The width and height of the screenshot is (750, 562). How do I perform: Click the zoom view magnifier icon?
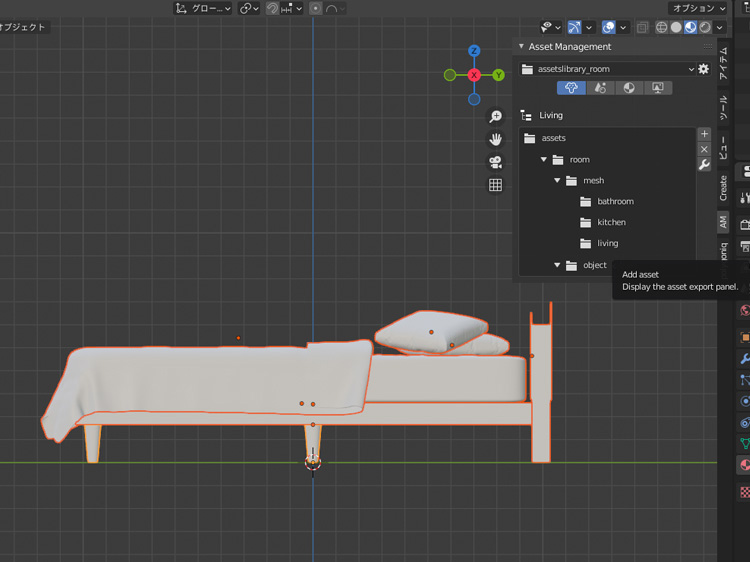(x=495, y=117)
